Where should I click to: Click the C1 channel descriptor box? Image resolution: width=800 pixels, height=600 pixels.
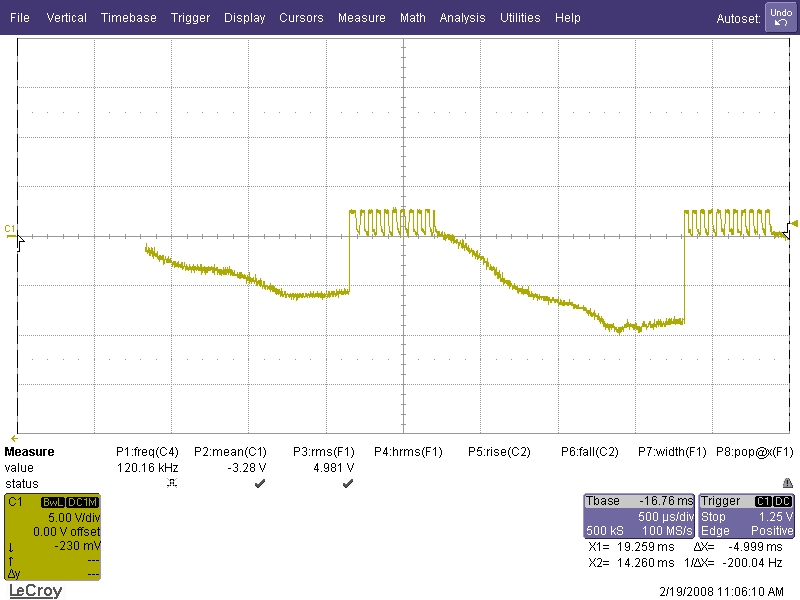(53, 536)
